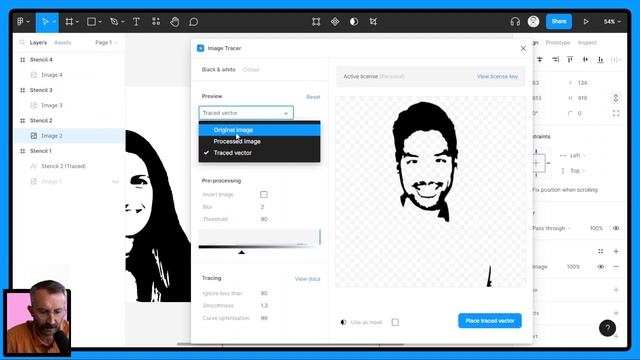Click the Reset link in Preview
The image size is (640, 360).
313,97
